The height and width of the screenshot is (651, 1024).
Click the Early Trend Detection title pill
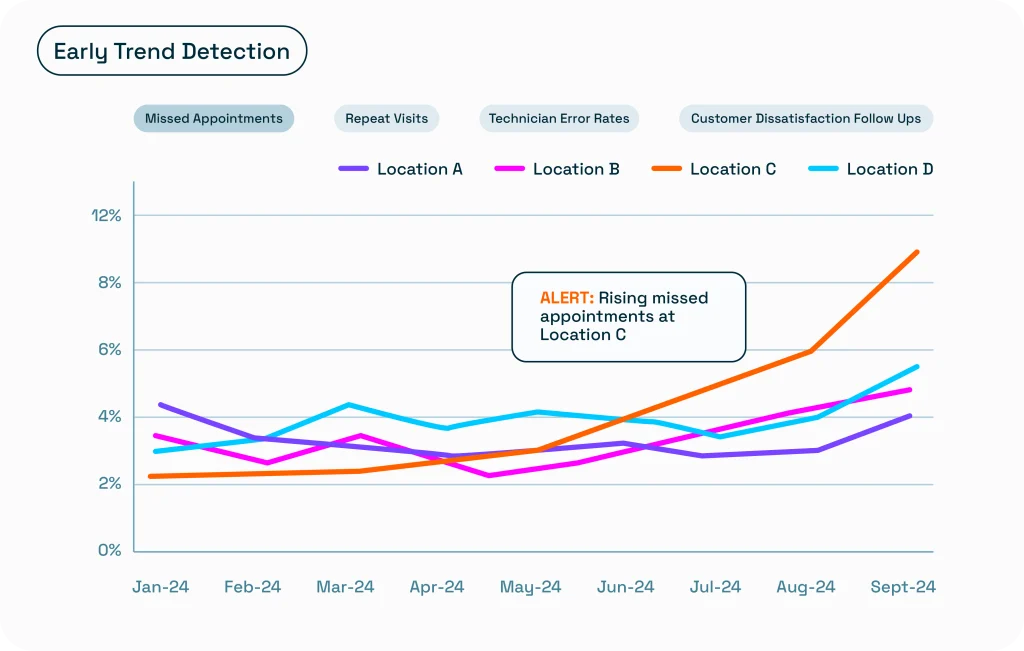[x=172, y=51]
